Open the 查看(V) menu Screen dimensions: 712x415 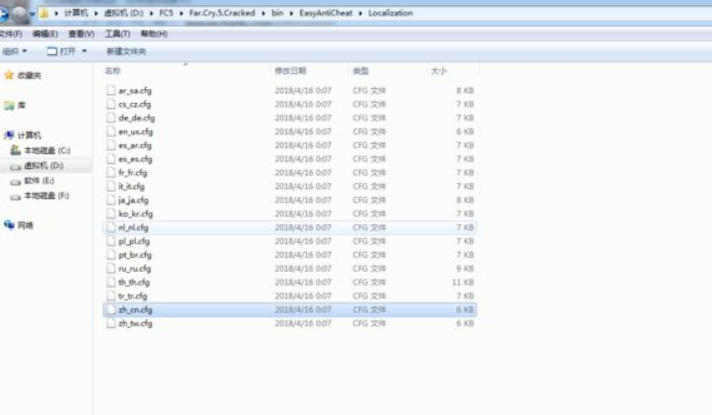point(81,34)
